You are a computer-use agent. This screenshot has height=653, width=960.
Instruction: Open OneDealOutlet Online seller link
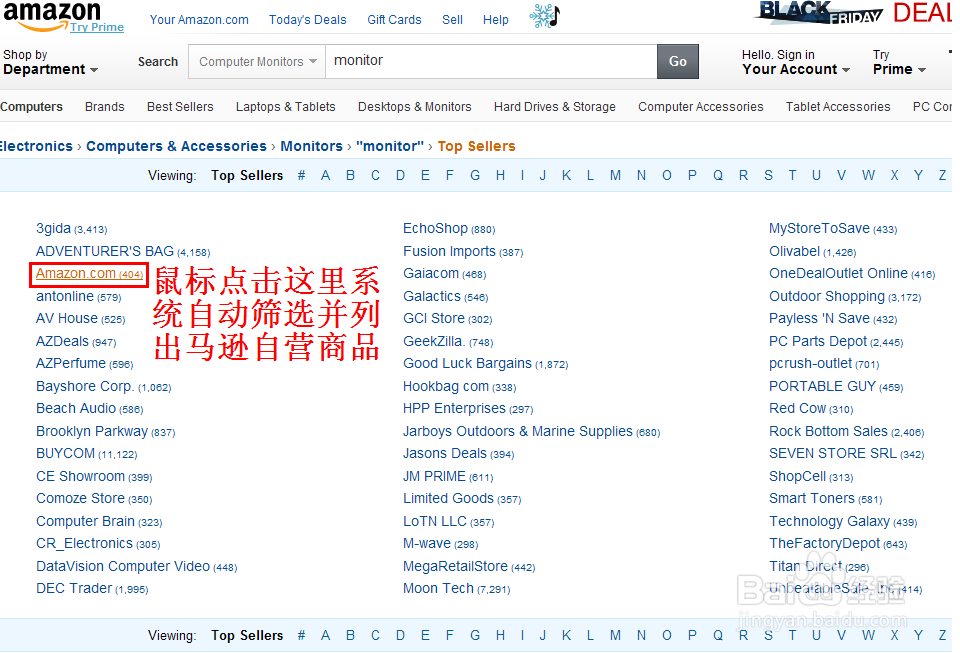pyautogui.click(x=852, y=274)
